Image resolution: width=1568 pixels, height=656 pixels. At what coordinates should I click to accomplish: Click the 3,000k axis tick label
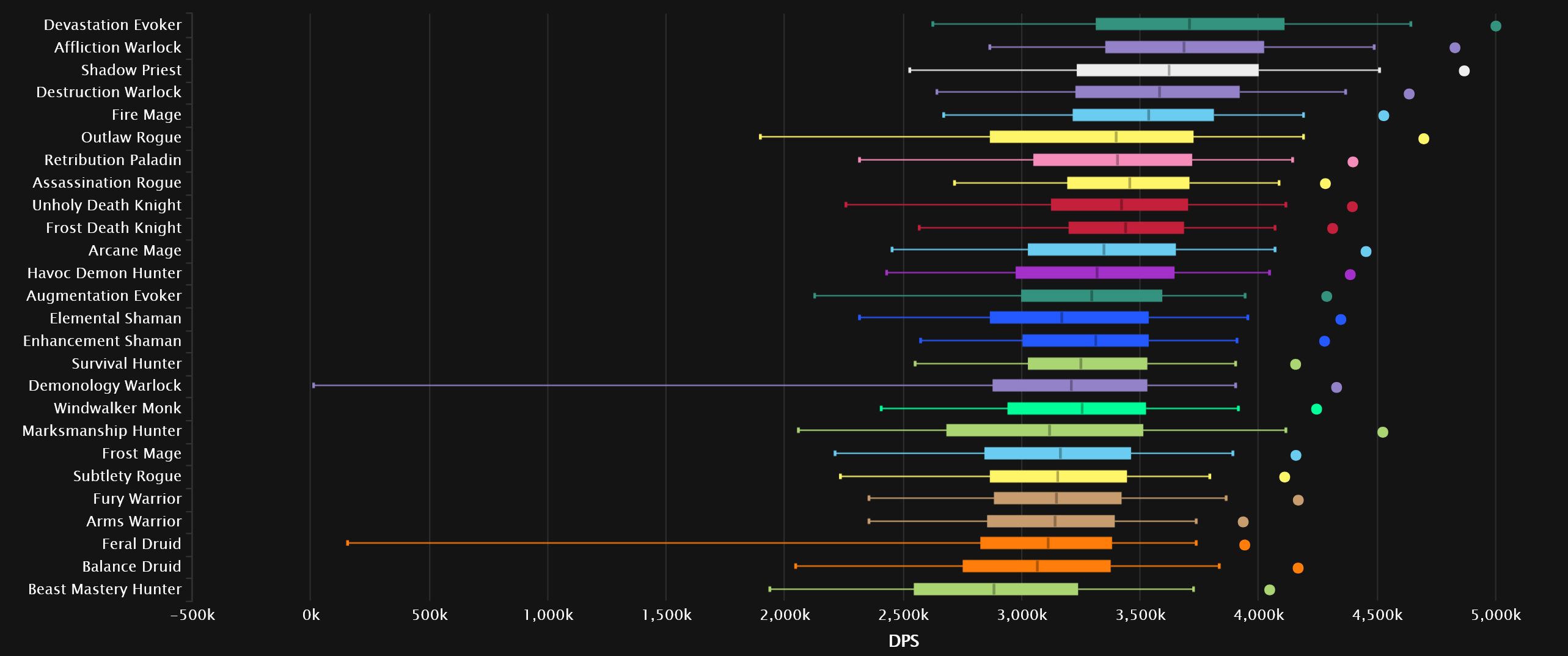[x=1021, y=615]
